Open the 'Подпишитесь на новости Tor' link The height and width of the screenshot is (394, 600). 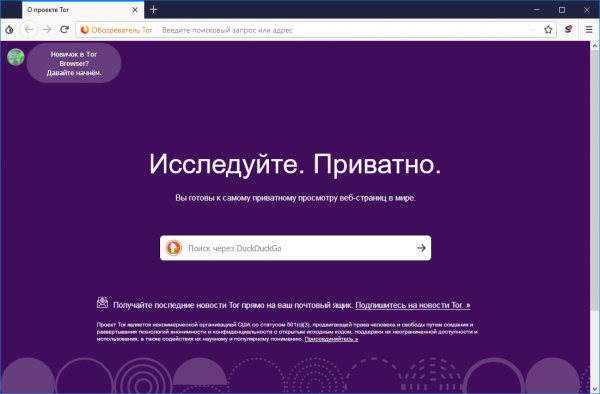tap(413, 305)
